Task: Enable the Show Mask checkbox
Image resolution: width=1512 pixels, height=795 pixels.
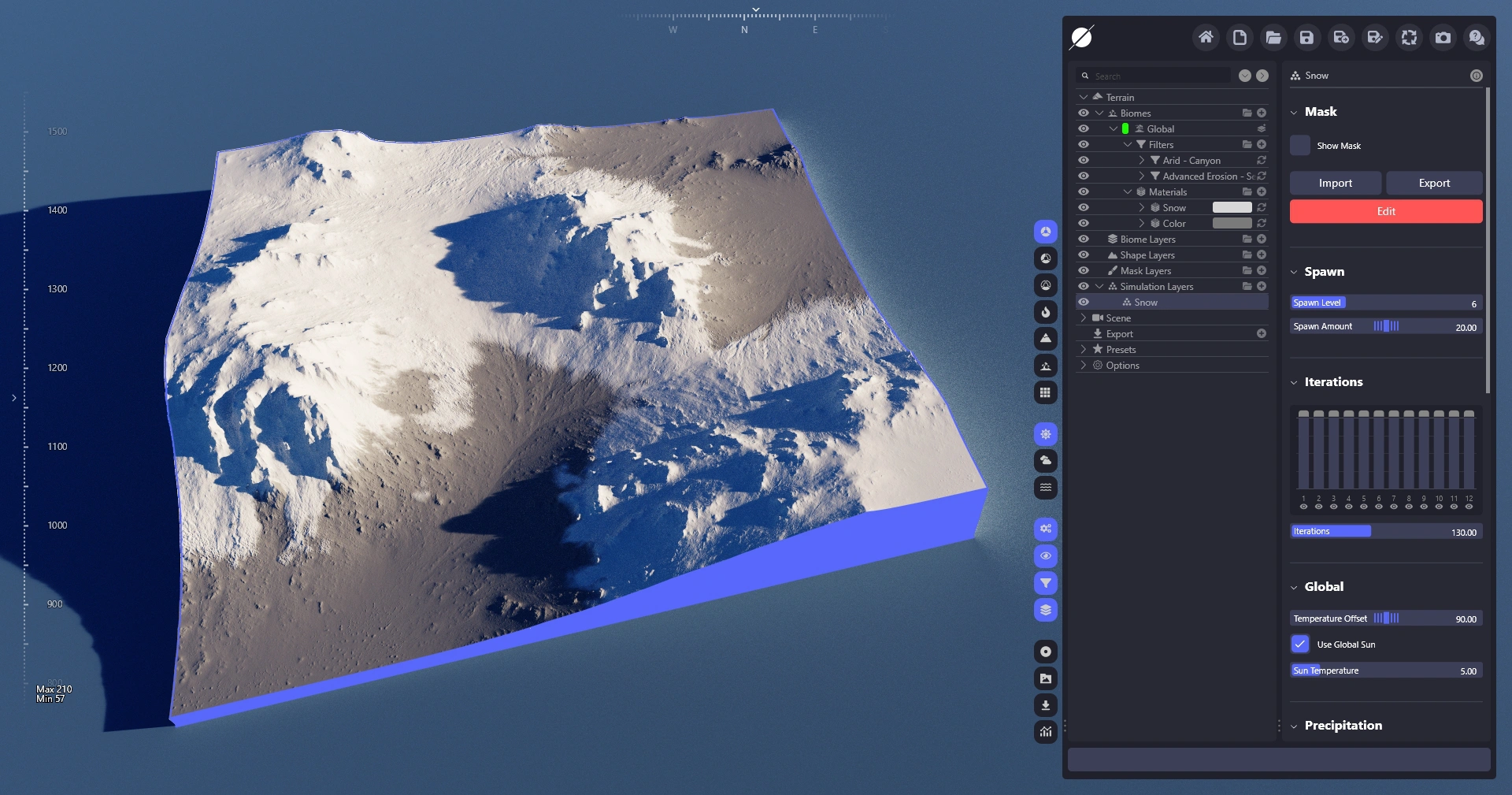Action: [1300, 146]
